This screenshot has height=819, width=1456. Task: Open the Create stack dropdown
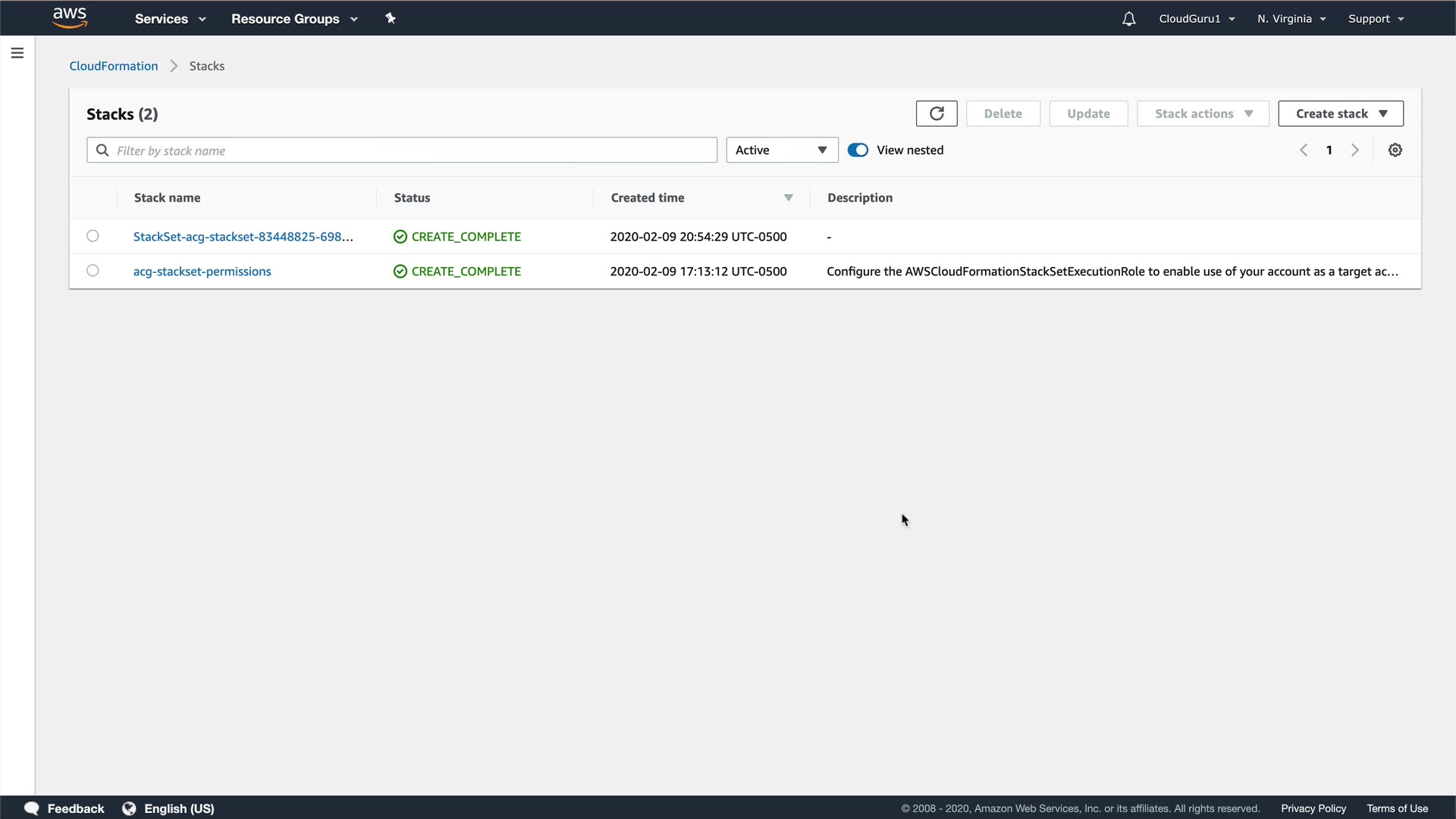tap(1340, 114)
